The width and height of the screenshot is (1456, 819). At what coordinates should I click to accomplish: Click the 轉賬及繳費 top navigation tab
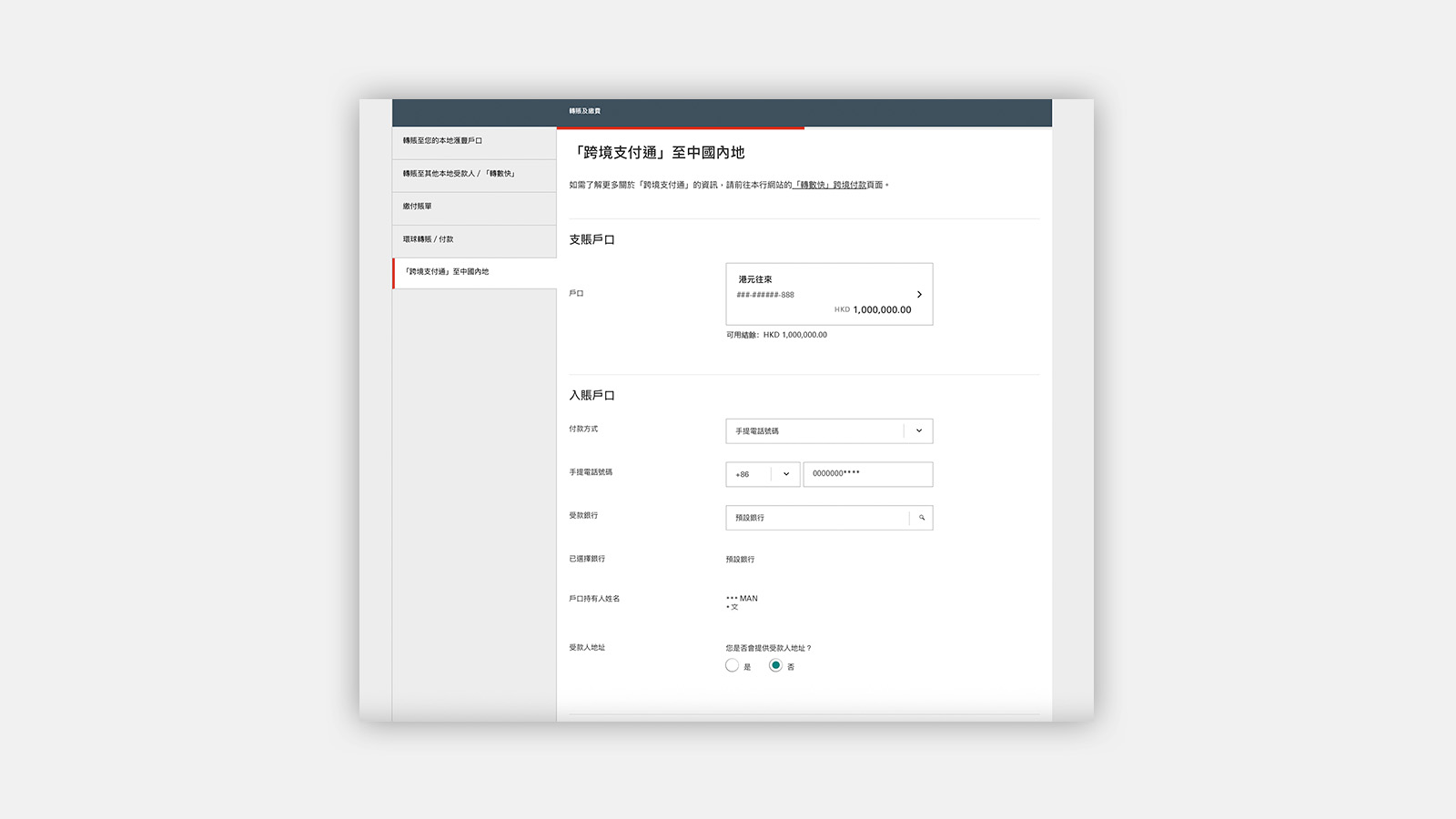click(x=585, y=111)
